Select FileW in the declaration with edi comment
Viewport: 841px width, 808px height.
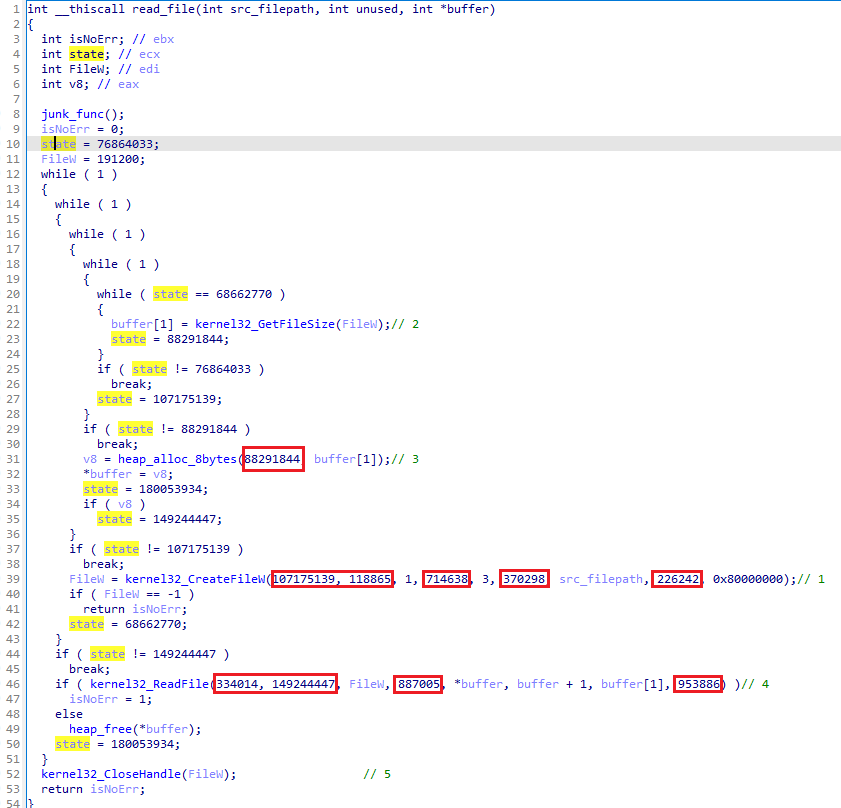click(x=86, y=69)
